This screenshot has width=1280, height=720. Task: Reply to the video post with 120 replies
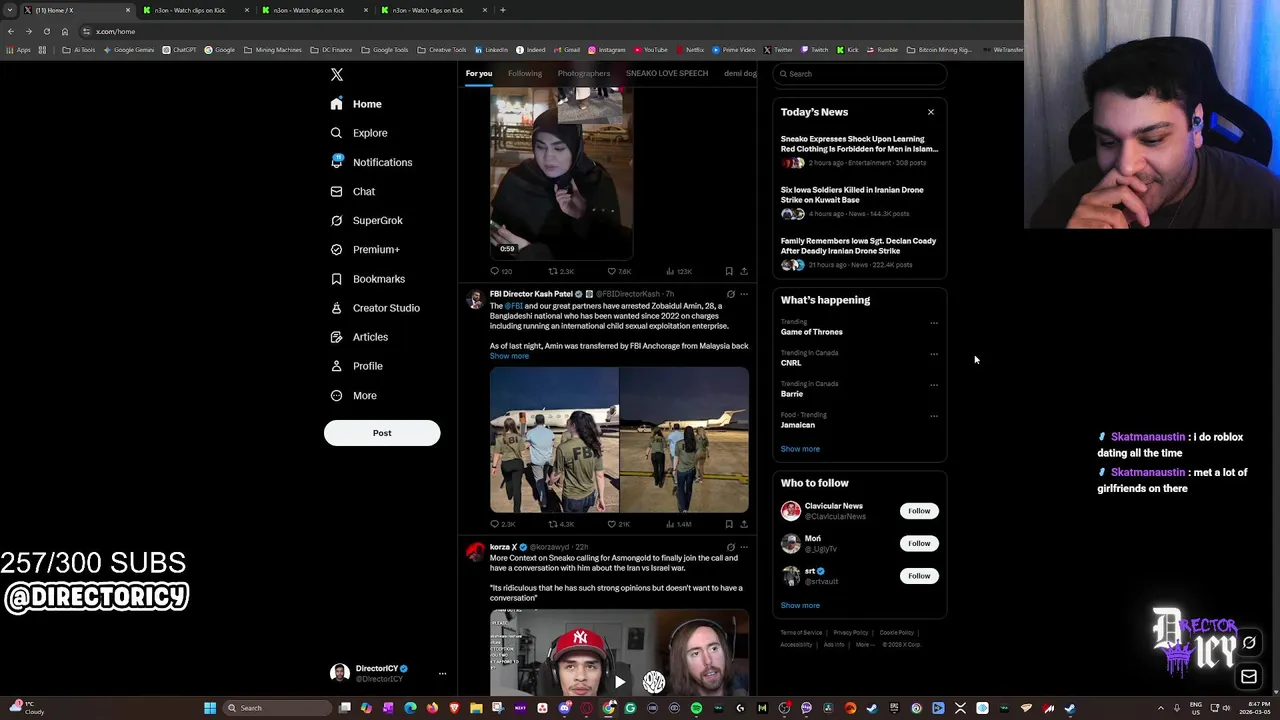pos(501,271)
